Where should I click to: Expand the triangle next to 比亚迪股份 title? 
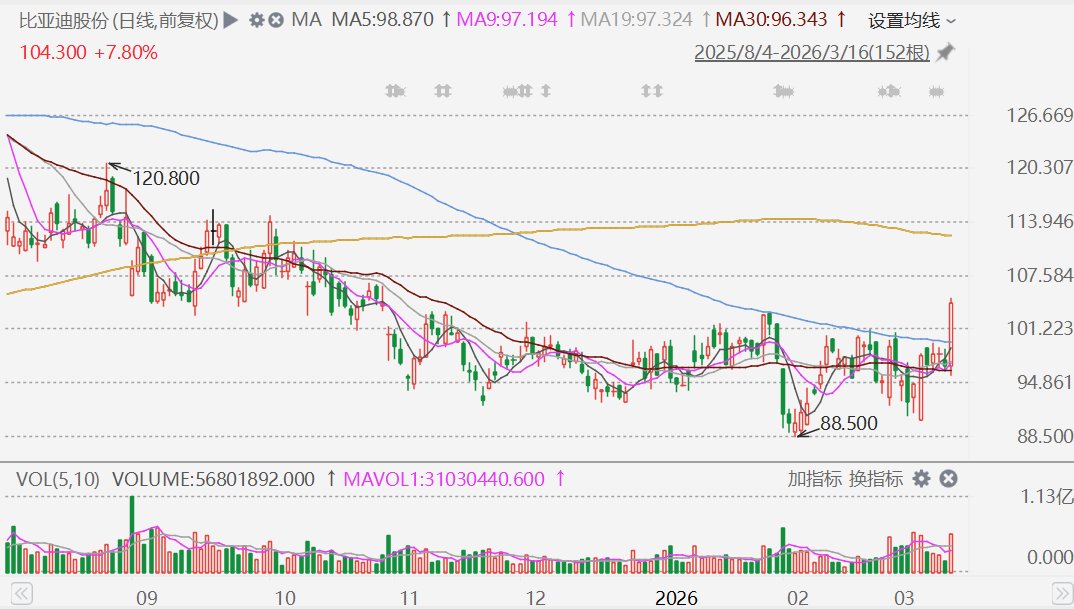tap(230, 20)
